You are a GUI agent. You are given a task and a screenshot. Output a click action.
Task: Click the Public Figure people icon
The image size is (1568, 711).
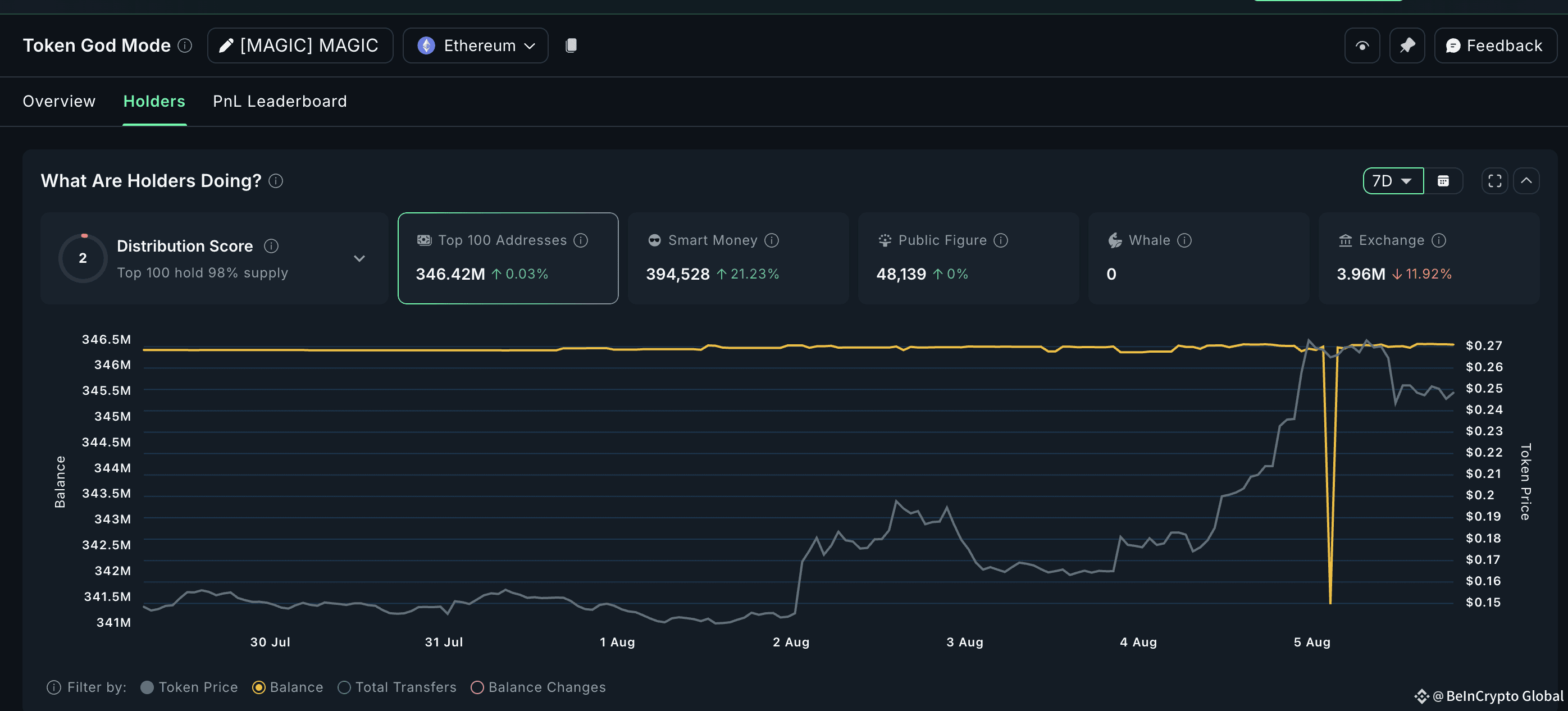885,240
